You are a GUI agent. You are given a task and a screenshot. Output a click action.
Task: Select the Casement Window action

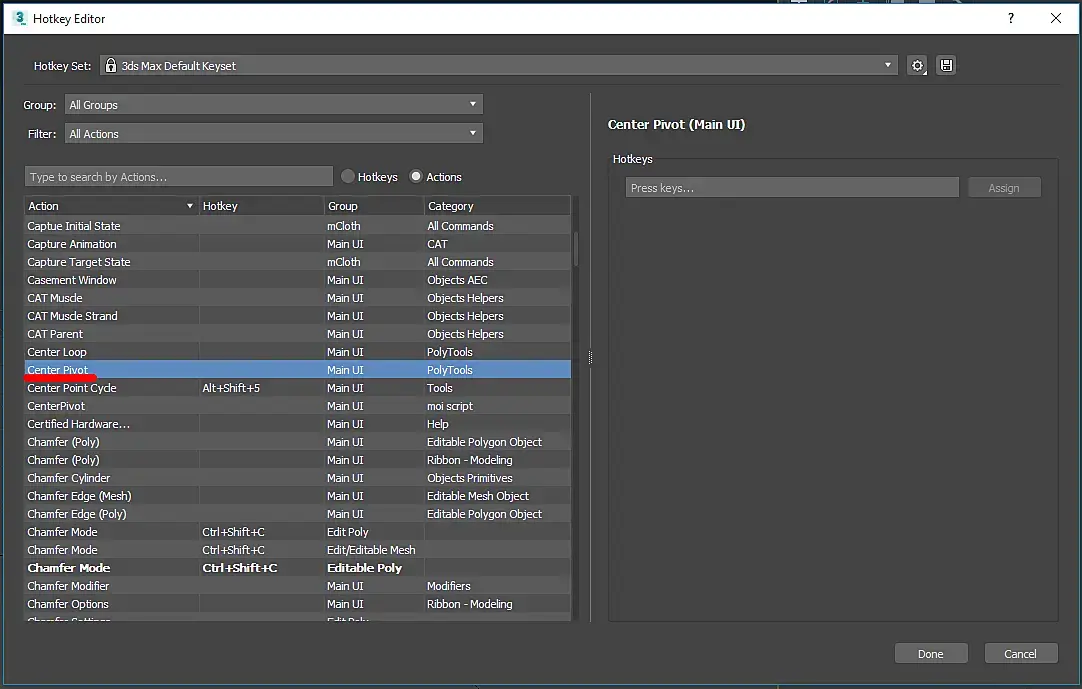click(297, 280)
